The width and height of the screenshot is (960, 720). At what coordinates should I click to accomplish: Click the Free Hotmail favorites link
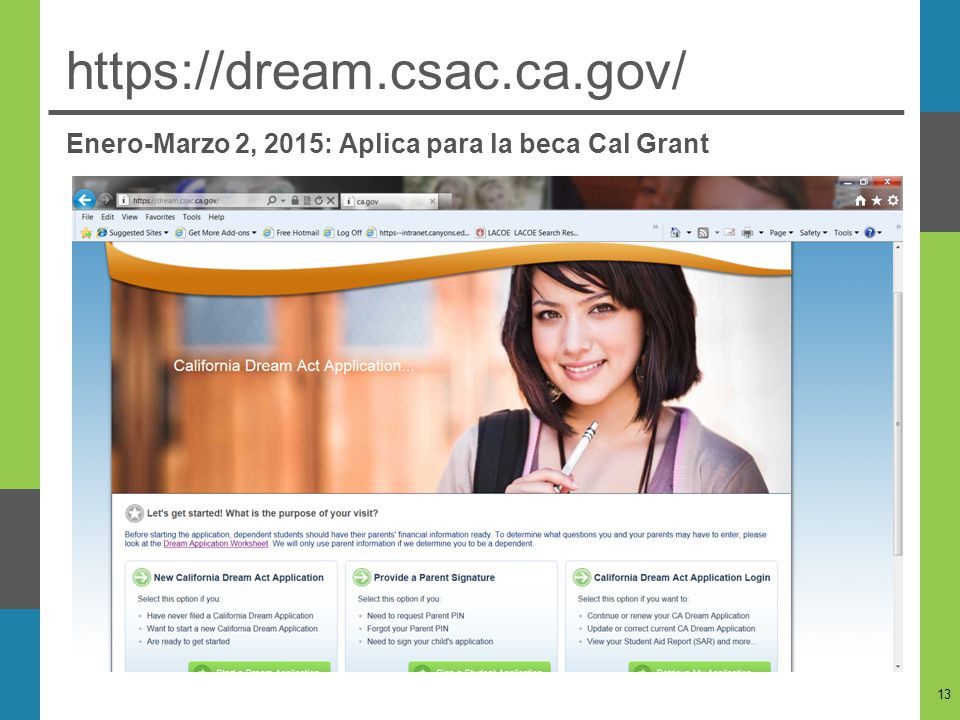(x=291, y=233)
